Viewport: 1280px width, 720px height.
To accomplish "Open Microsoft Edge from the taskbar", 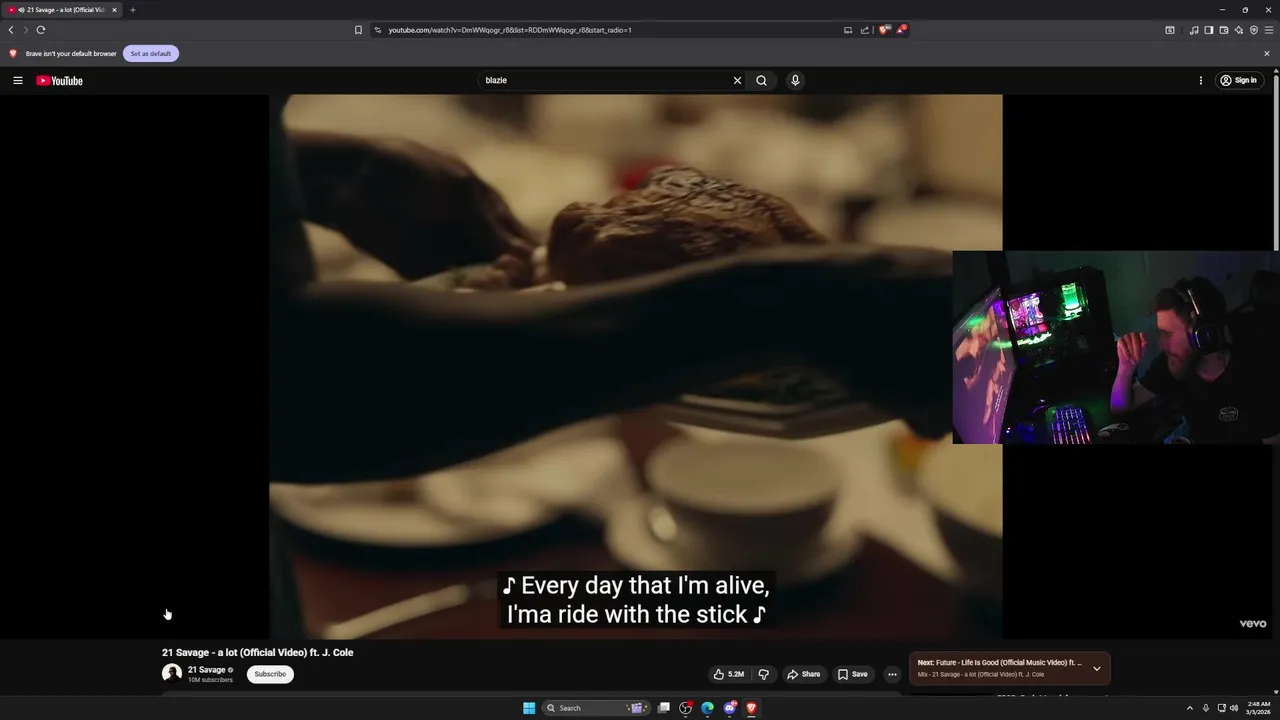I will tap(707, 708).
